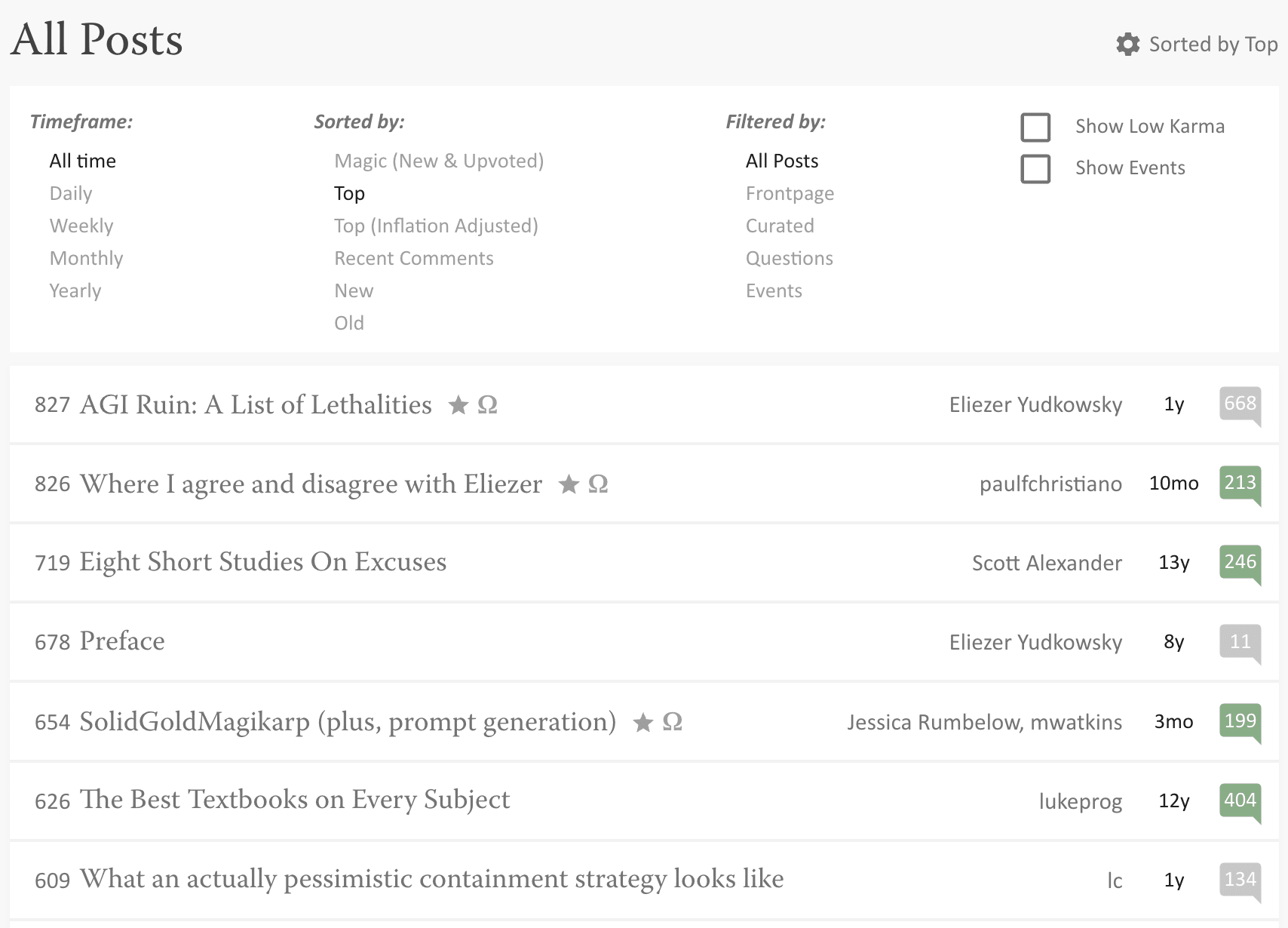Viewport: 1288px width, 928px height.
Task: Click the curated star icon next to AGI Ruin
Action: pos(458,406)
